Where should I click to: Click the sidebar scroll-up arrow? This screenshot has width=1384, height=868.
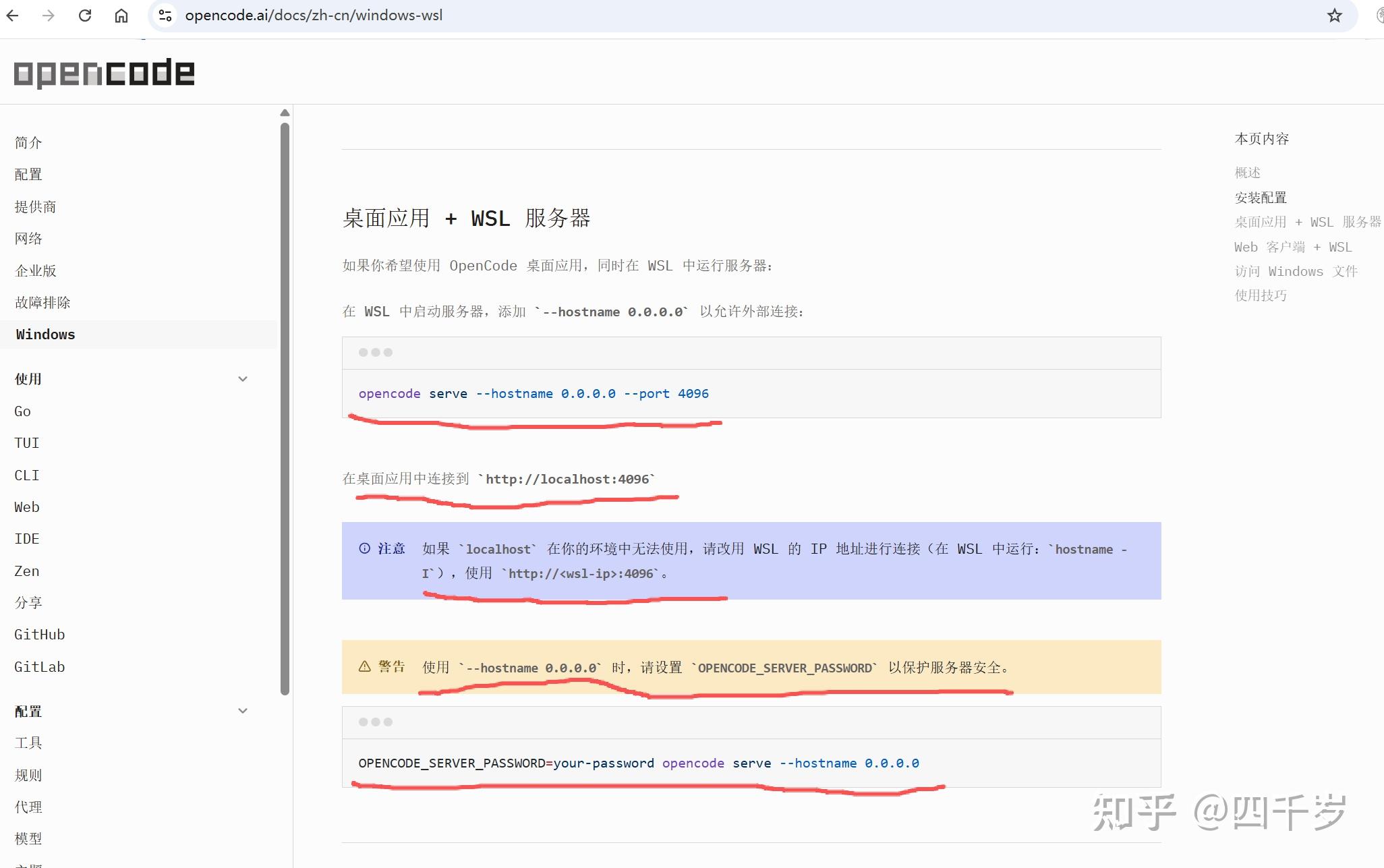pos(285,113)
